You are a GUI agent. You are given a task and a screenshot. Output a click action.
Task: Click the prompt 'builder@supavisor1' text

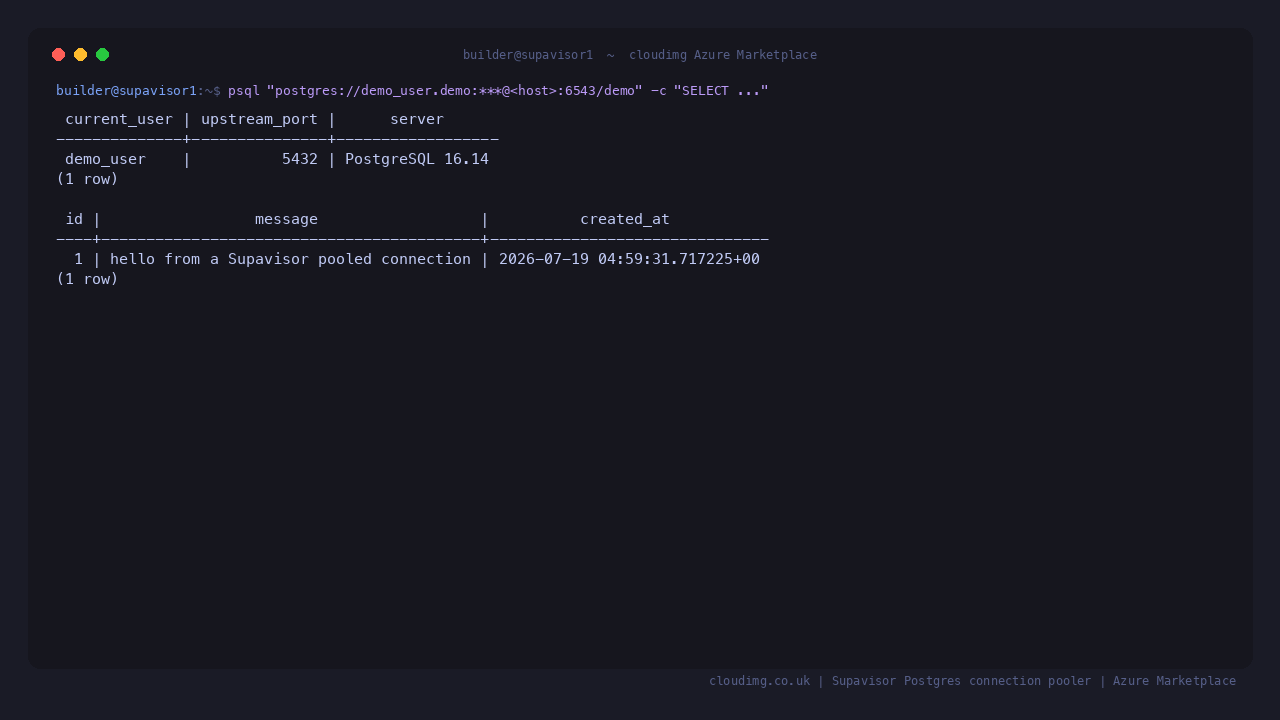tap(126, 91)
